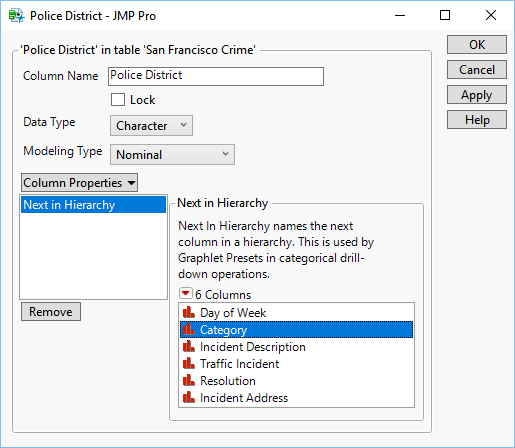Click the Cancel button
Screen dimensions: 515x448
pyautogui.click(x=477, y=70)
